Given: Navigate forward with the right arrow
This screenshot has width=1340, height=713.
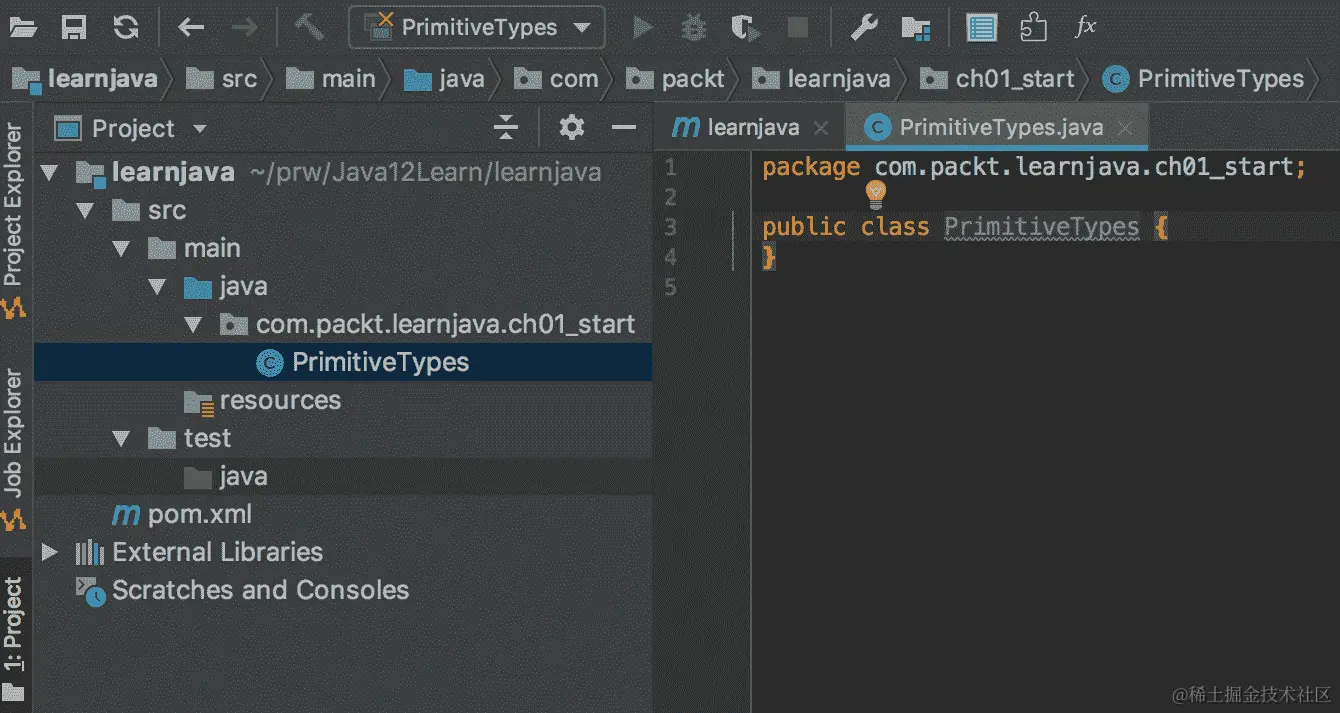Looking at the screenshot, I should coord(244,27).
